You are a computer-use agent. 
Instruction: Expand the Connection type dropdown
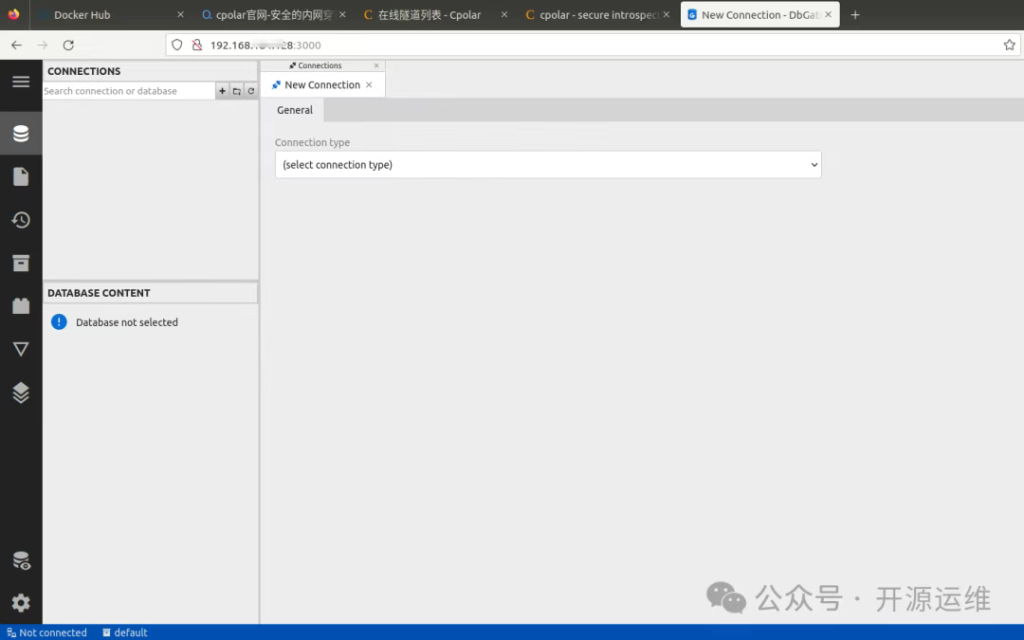547,165
